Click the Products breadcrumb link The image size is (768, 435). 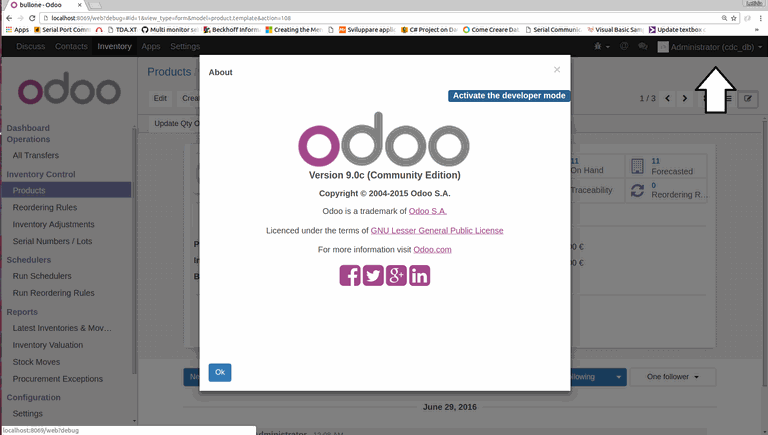coord(169,72)
